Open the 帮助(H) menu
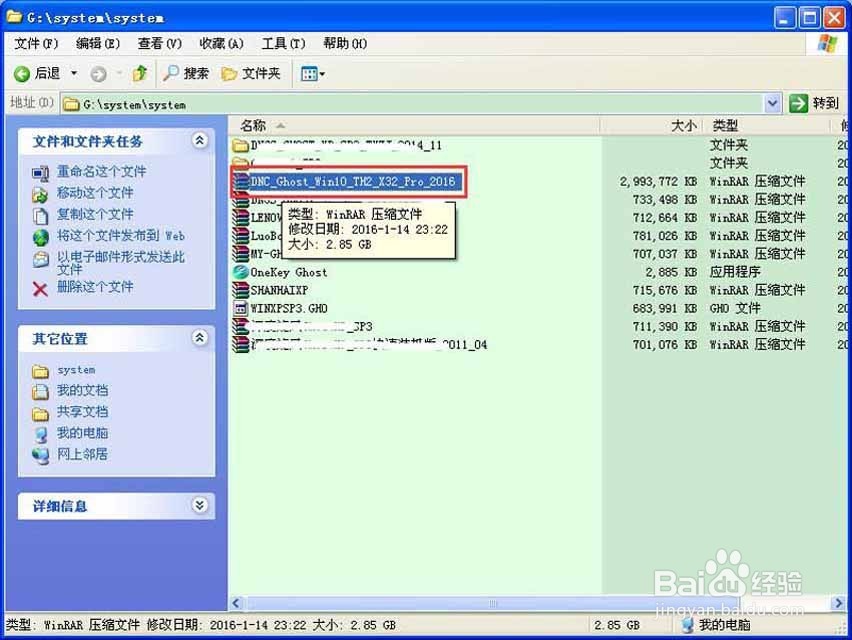The height and width of the screenshot is (640, 852). [345, 43]
